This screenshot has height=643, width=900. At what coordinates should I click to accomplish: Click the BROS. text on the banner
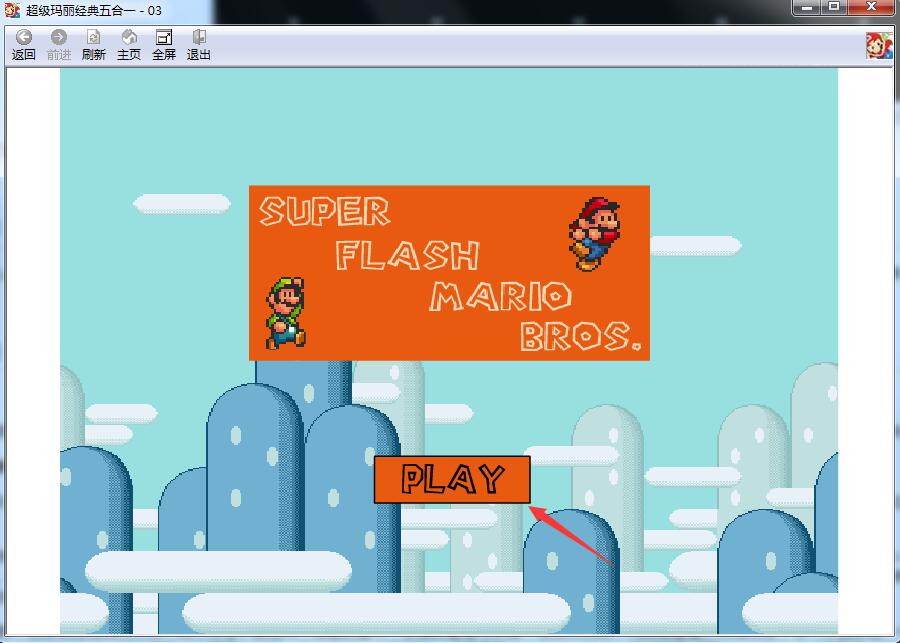[578, 338]
